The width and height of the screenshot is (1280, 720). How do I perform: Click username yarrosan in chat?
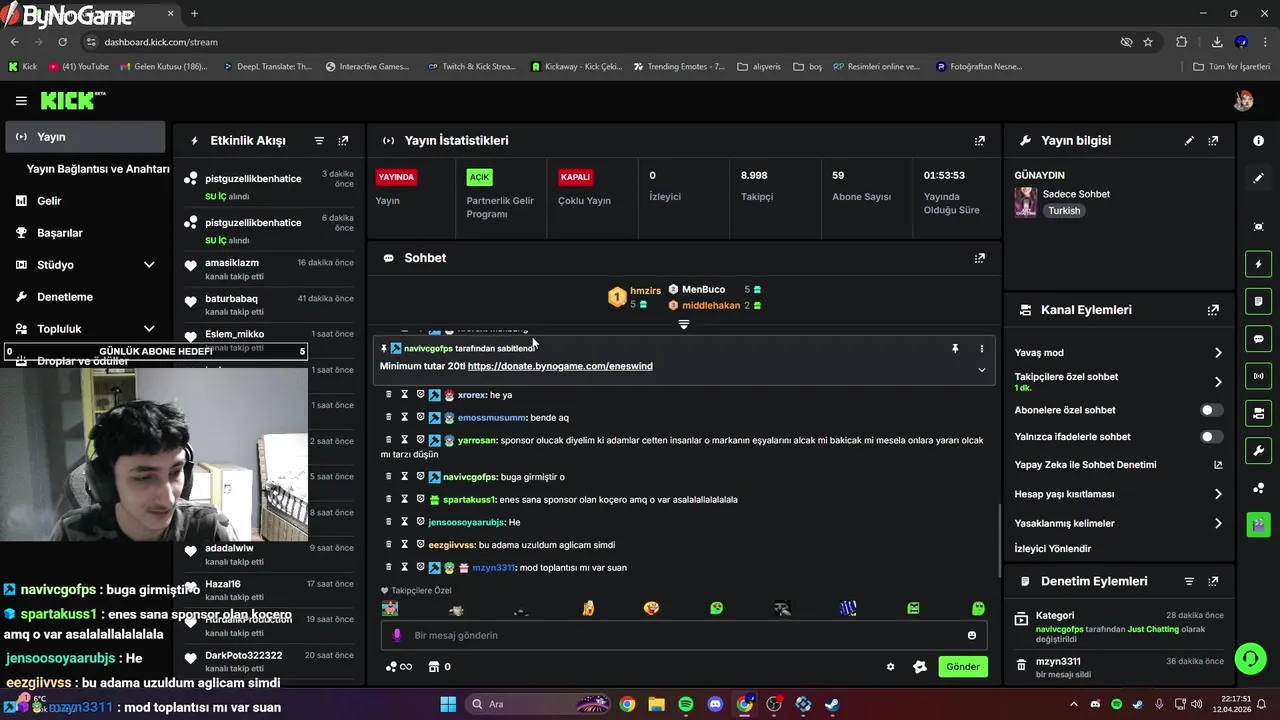click(477, 440)
